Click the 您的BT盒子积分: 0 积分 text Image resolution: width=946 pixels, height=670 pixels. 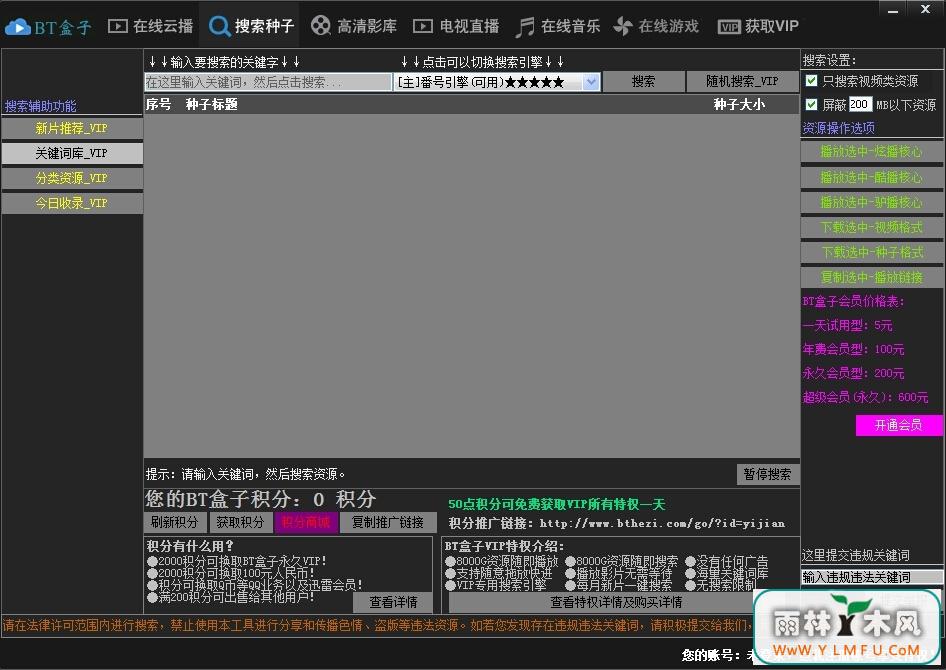point(261,499)
